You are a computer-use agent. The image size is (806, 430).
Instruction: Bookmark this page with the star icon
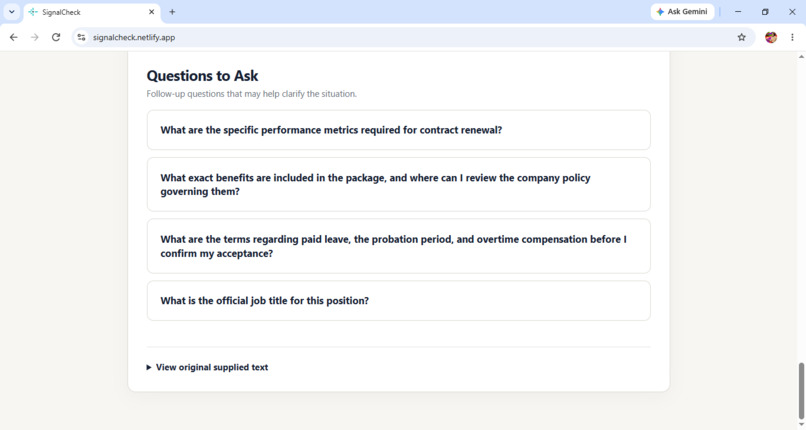(741, 37)
